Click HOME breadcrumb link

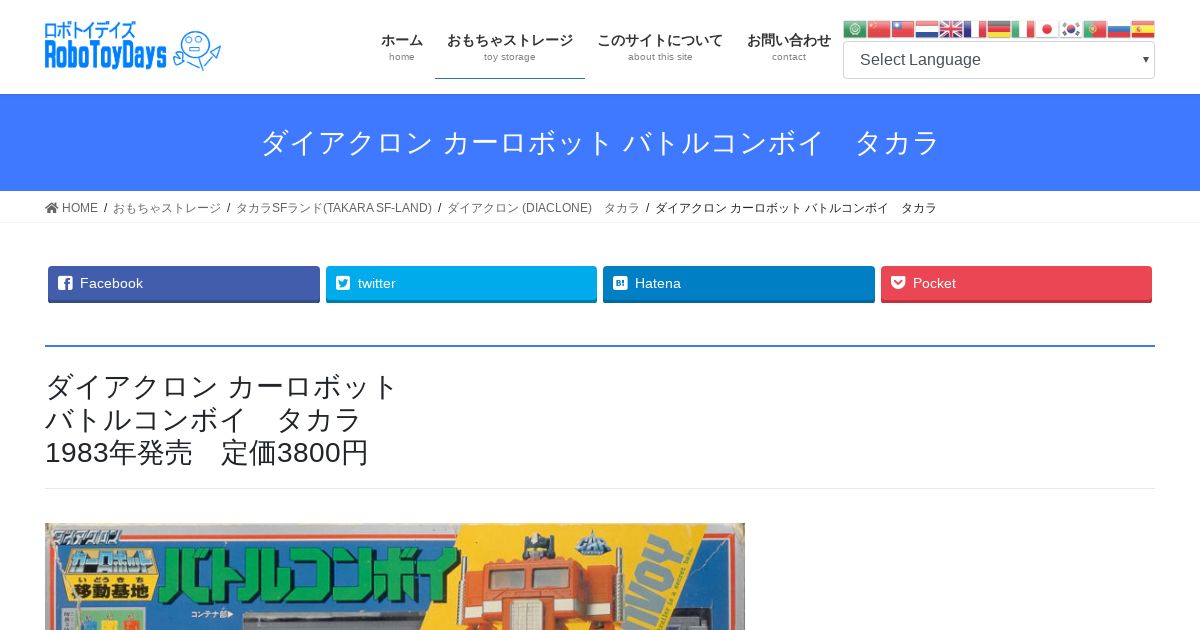click(x=72, y=208)
